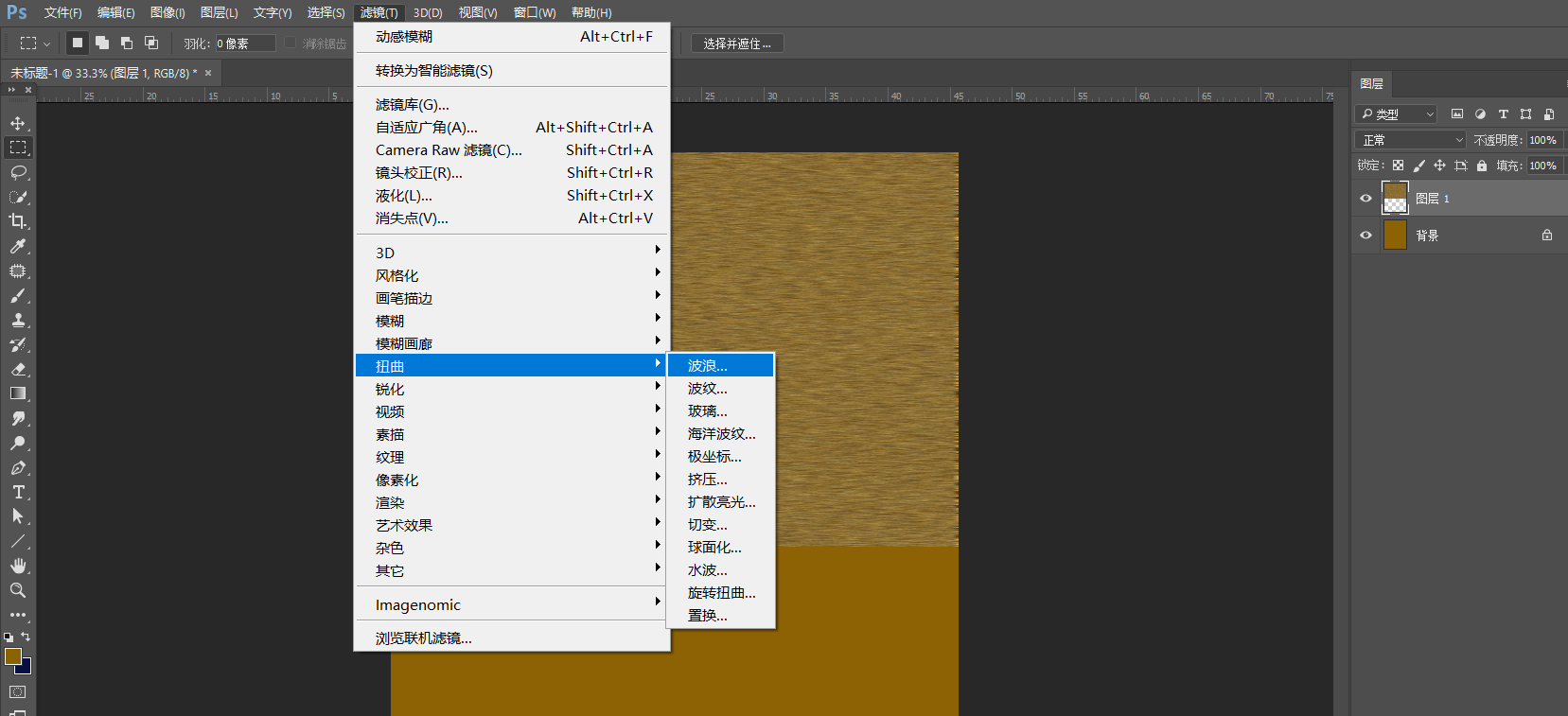
Task: Filter layers by type layer icon
Action: click(1503, 114)
